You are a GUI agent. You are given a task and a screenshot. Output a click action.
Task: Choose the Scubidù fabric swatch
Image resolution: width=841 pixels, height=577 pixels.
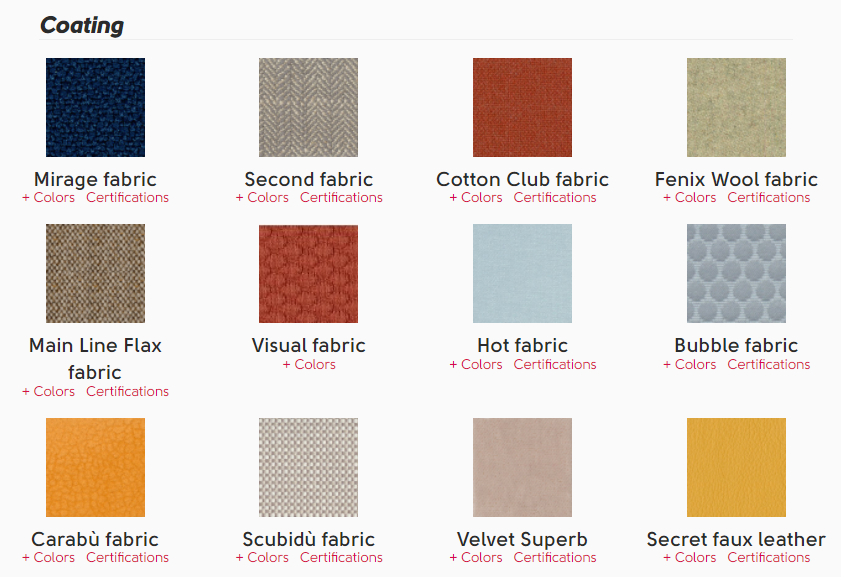pos(308,468)
